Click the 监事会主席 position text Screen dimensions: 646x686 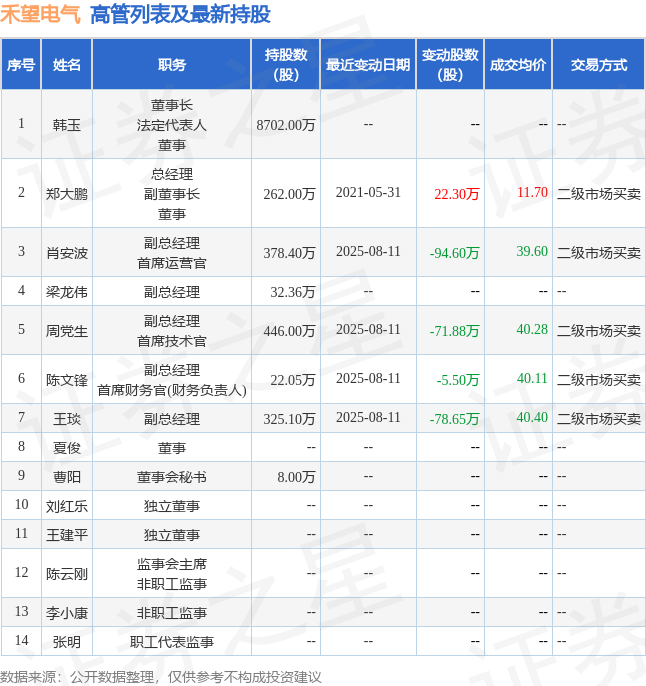pos(171,564)
